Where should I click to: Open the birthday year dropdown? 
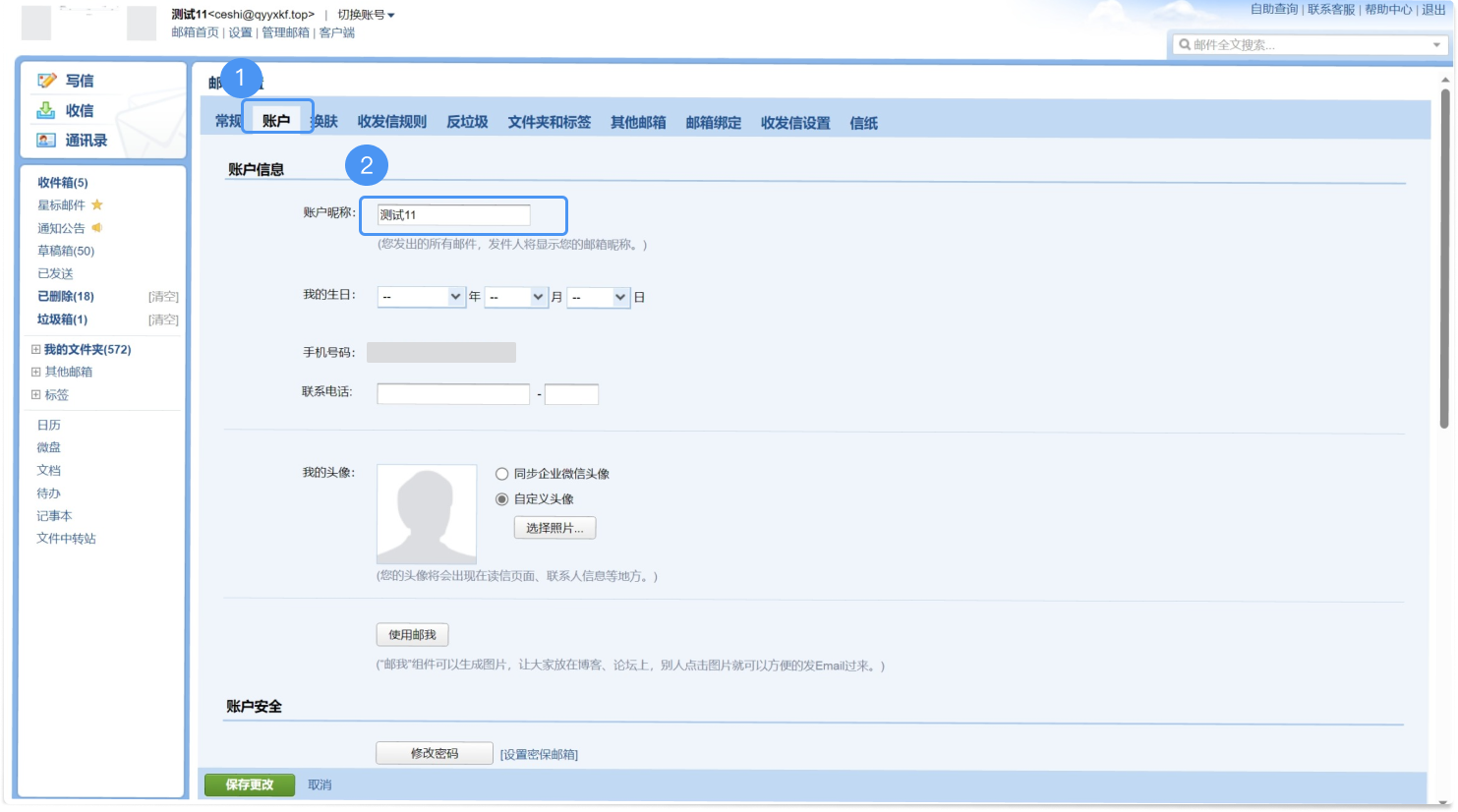(422, 297)
